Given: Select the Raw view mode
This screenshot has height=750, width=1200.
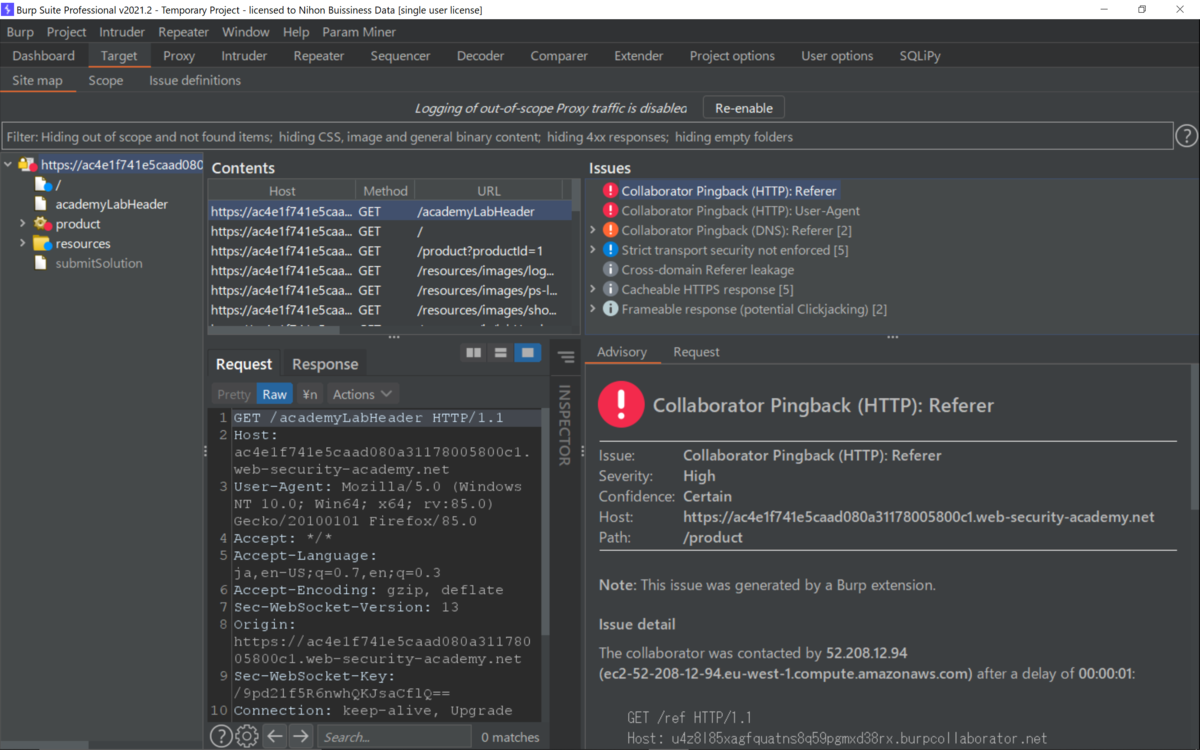Looking at the screenshot, I should pos(275,394).
